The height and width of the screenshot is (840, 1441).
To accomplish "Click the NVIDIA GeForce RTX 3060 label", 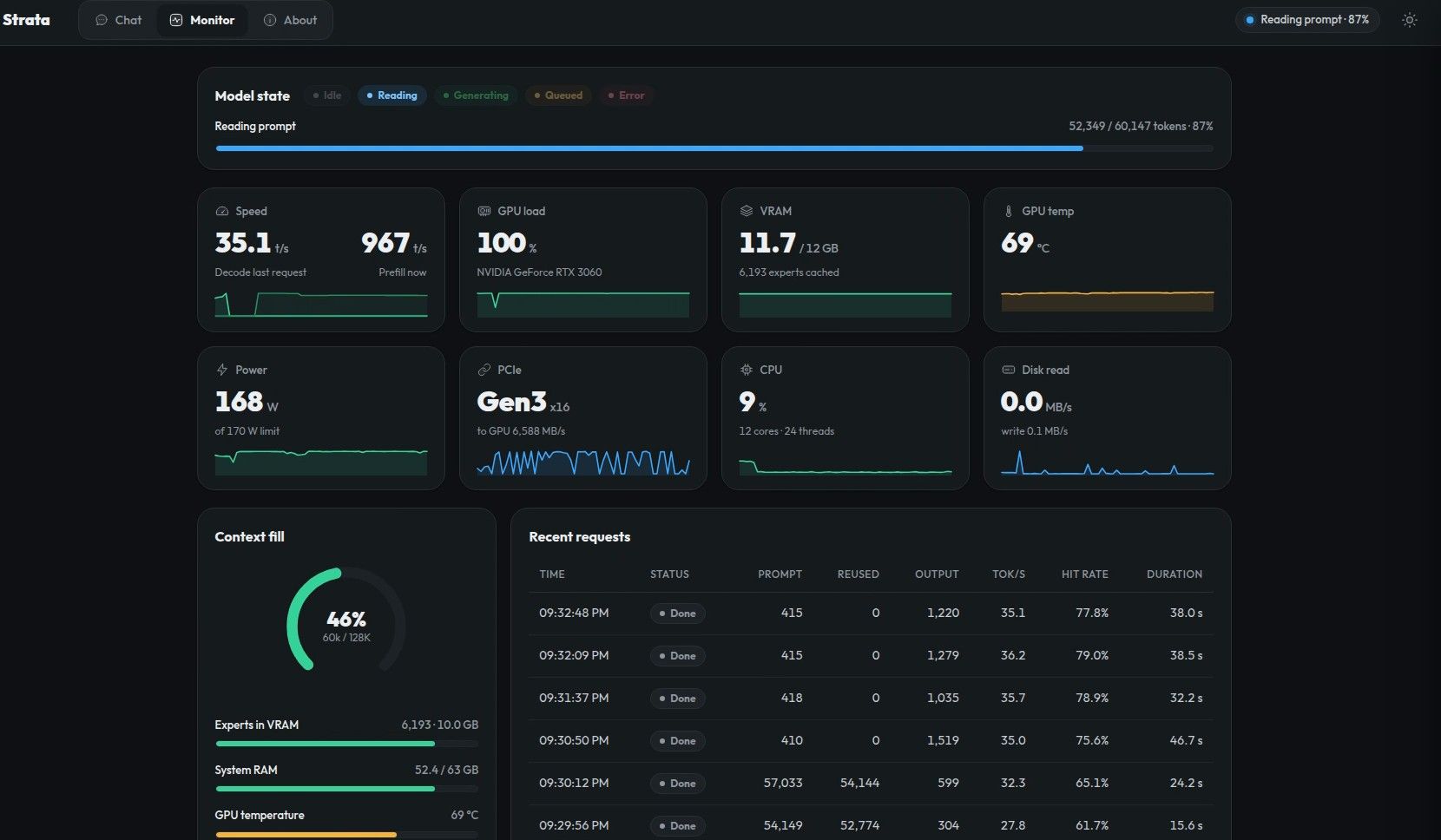I will point(539,272).
